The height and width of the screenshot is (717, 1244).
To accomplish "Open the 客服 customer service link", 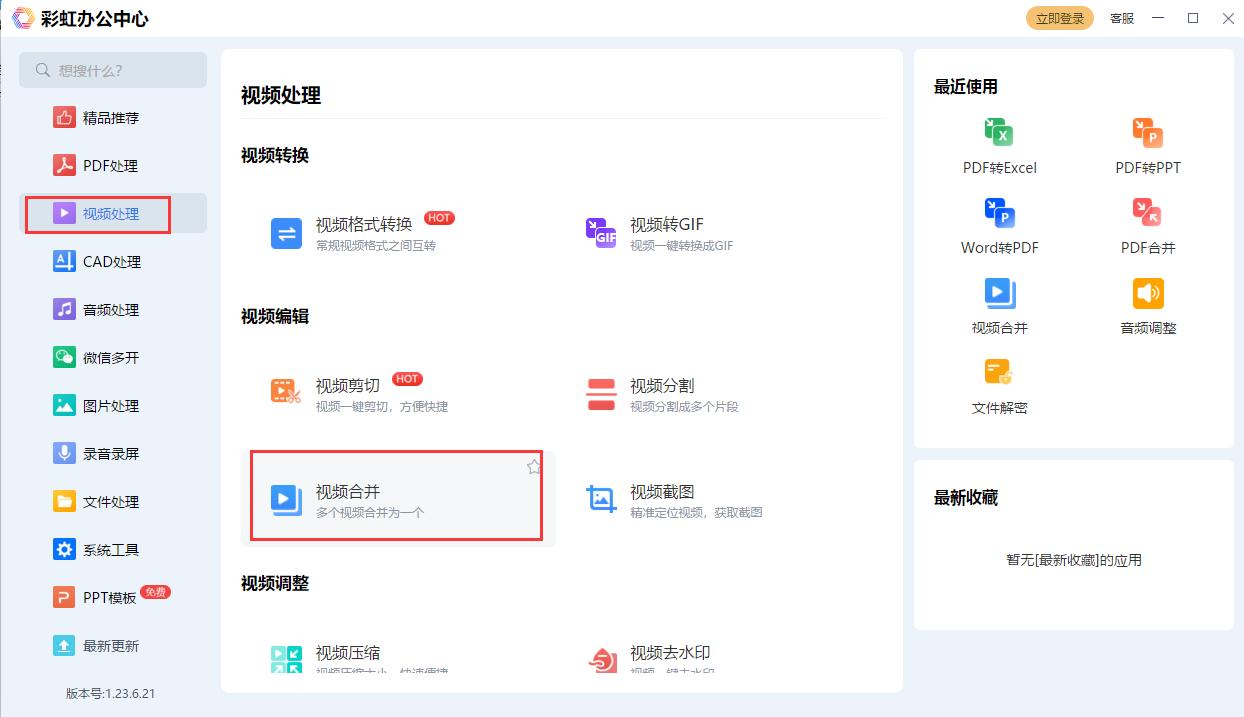I will point(1121,18).
